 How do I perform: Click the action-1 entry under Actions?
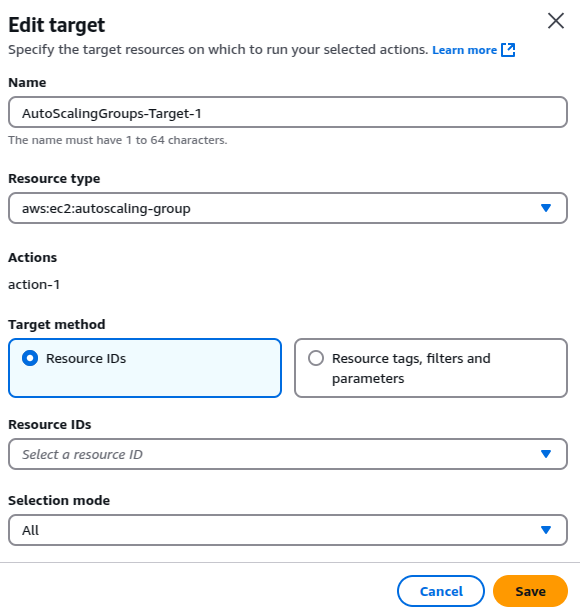[34, 285]
